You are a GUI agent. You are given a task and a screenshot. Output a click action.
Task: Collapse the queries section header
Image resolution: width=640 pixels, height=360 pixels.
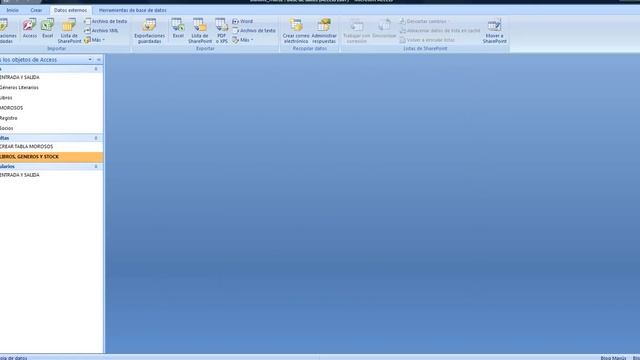[x=96, y=138]
